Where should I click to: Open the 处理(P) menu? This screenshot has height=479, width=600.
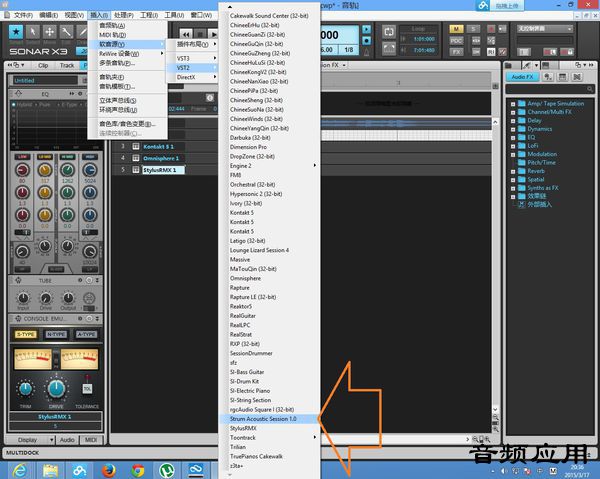click(x=124, y=15)
